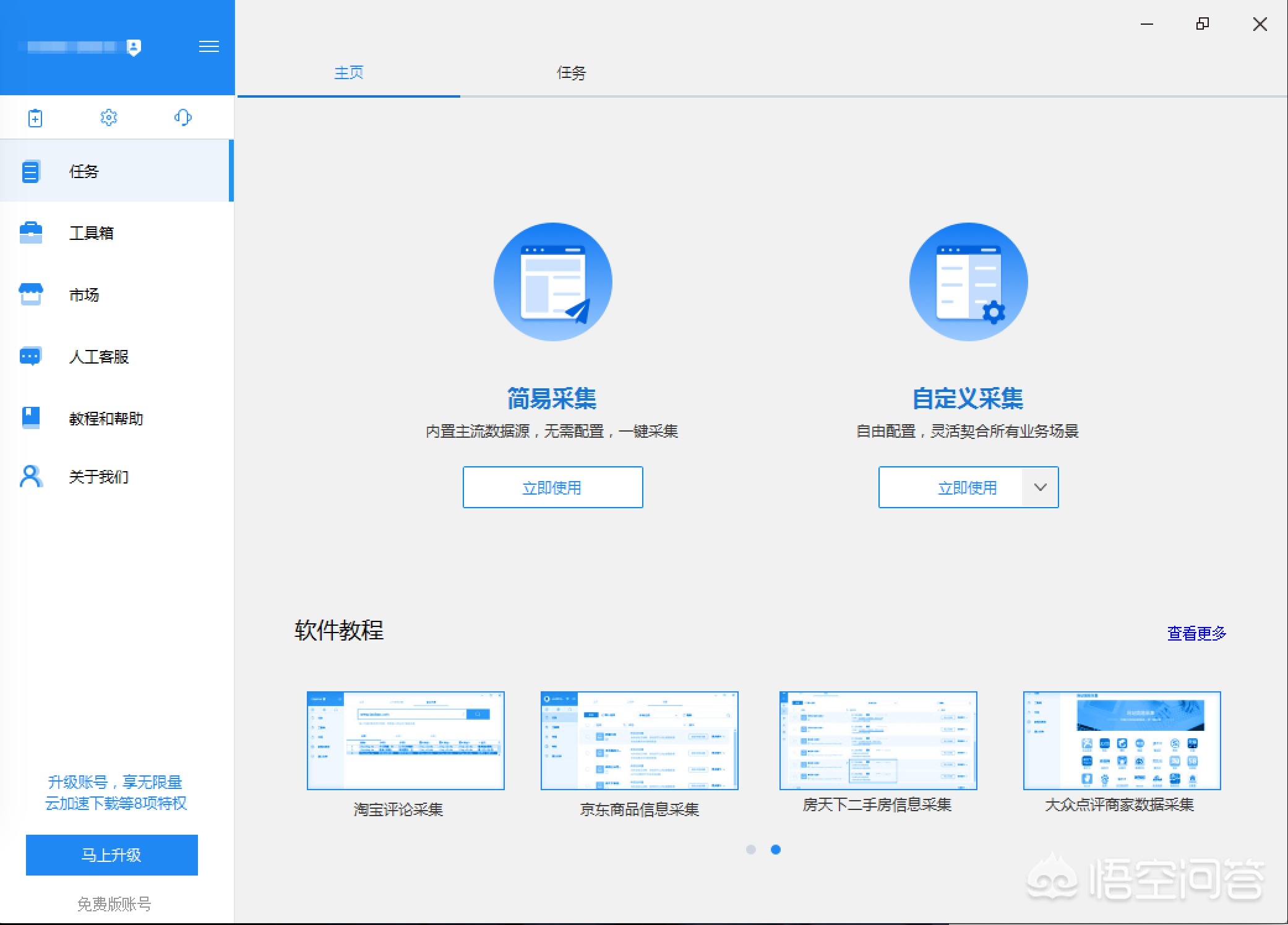Switch to the 主页 tab
The width and height of the screenshot is (1288, 925).
pyautogui.click(x=349, y=73)
